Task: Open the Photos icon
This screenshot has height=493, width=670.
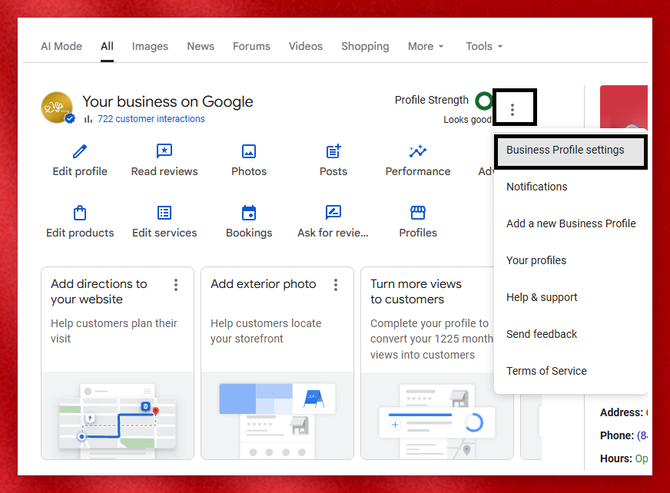Action: coord(249,151)
